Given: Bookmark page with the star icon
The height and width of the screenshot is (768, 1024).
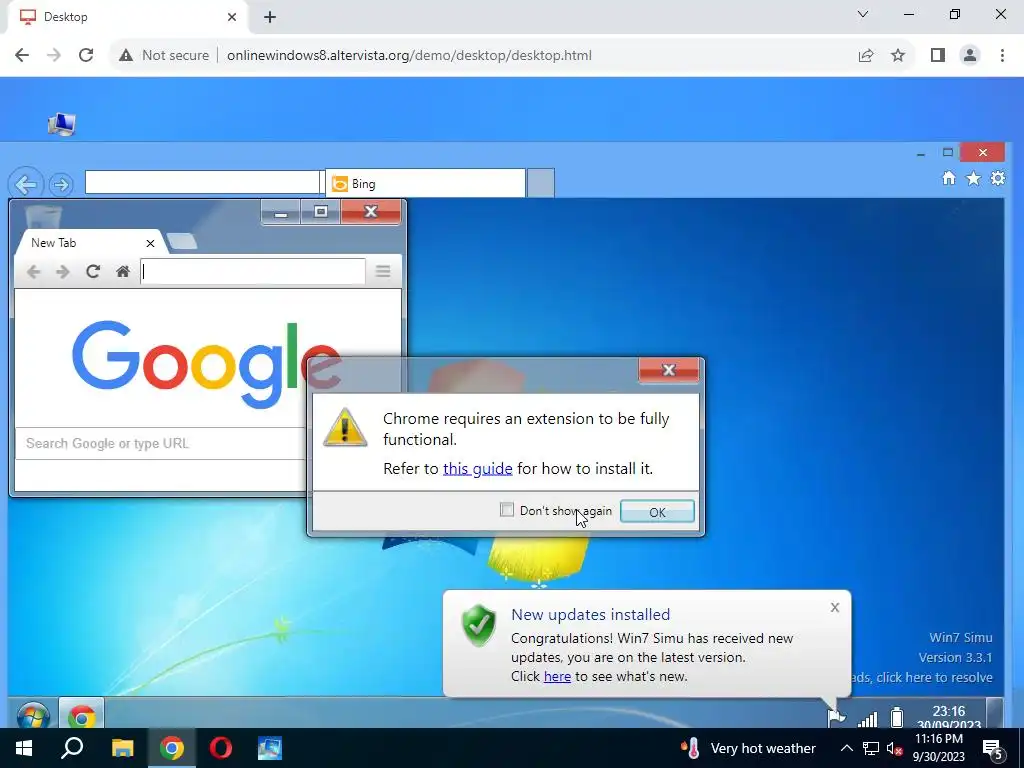Looking at the screenshot, I should coord(898,56).
